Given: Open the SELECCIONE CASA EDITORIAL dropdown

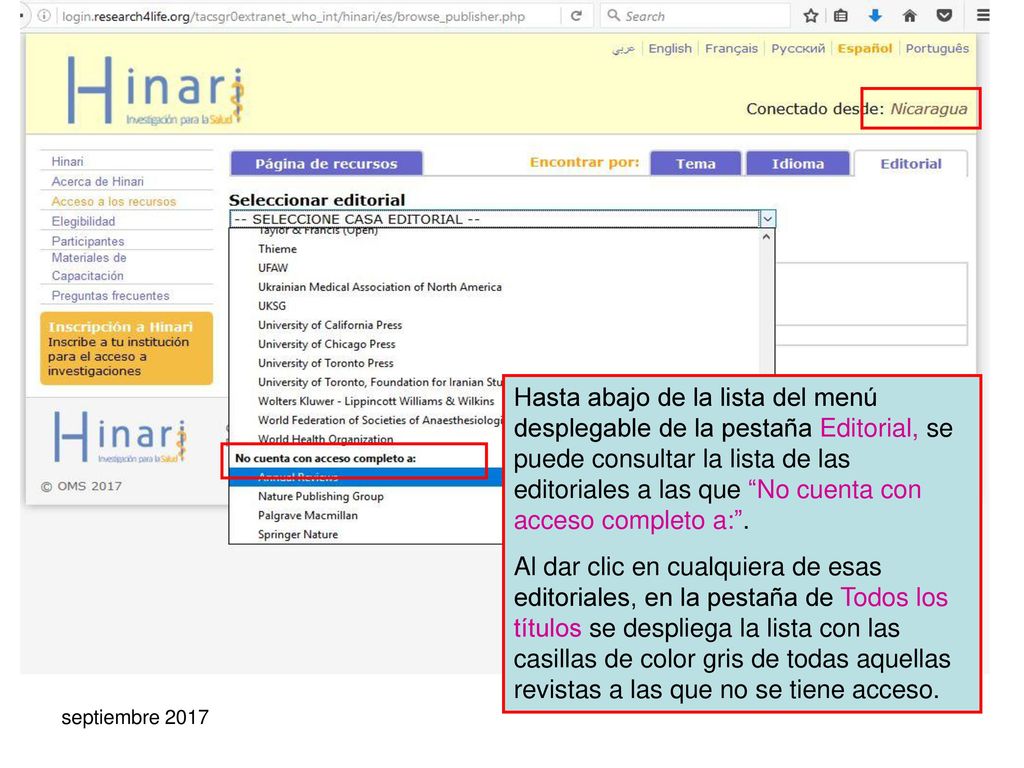Looking at the screenshot, I should pyautogui.click(x=502, y=219).
